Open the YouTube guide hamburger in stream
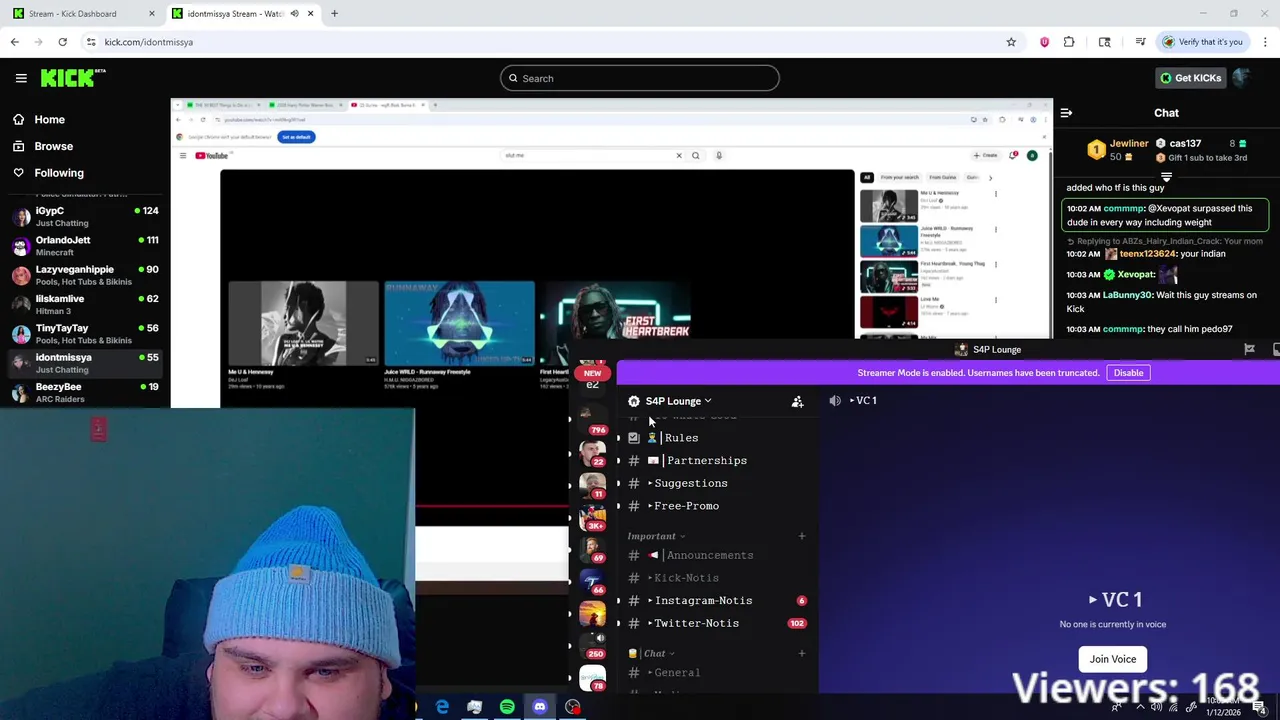This screenshot has width=1280, height=720. 182,155
